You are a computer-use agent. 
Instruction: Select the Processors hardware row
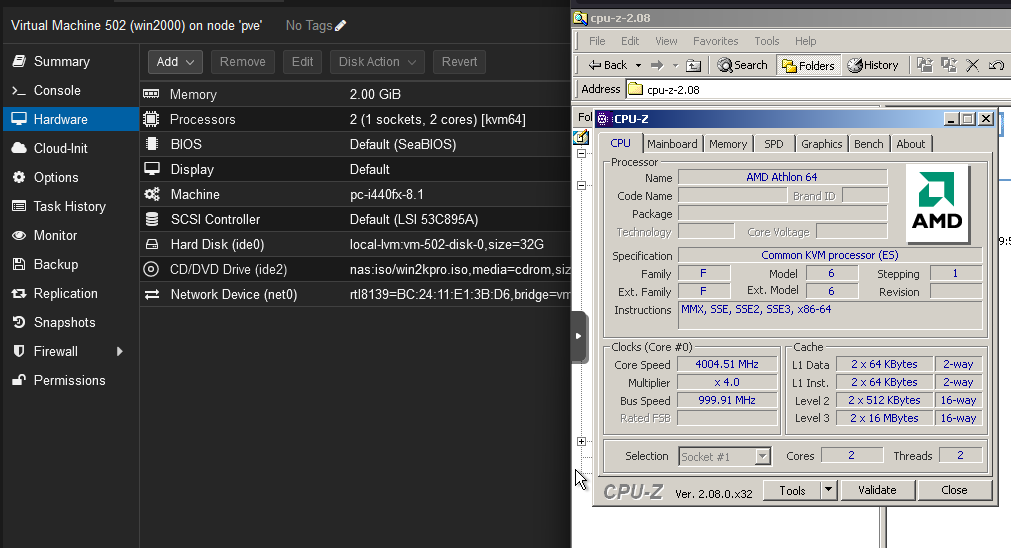tap(203, 119)
